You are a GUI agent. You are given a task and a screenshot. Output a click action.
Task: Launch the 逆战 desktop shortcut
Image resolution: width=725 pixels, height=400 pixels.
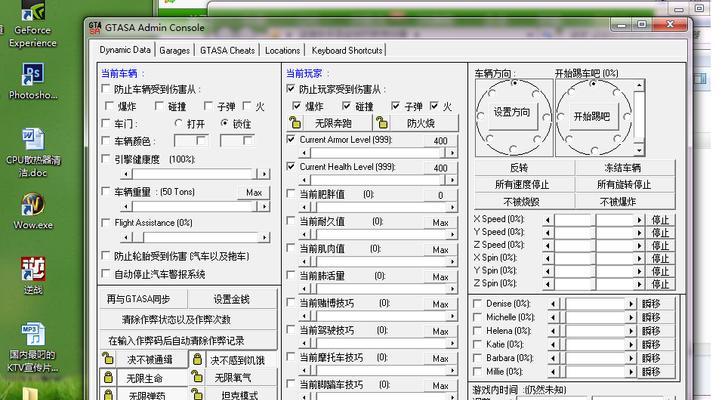(33, 276)
